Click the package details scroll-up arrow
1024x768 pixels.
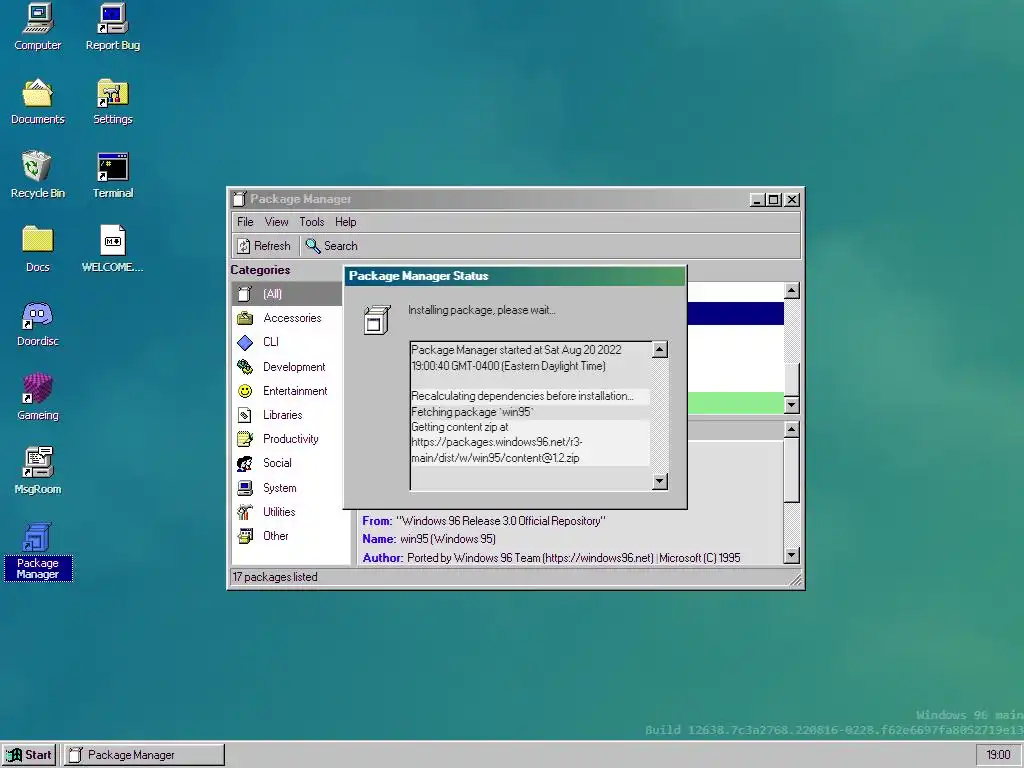click(792, 429)
